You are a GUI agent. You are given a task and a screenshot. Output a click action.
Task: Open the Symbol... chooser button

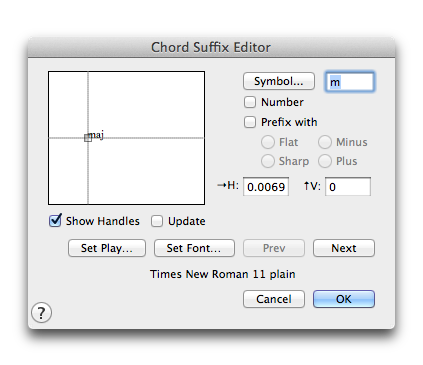[x=279, y=81]
